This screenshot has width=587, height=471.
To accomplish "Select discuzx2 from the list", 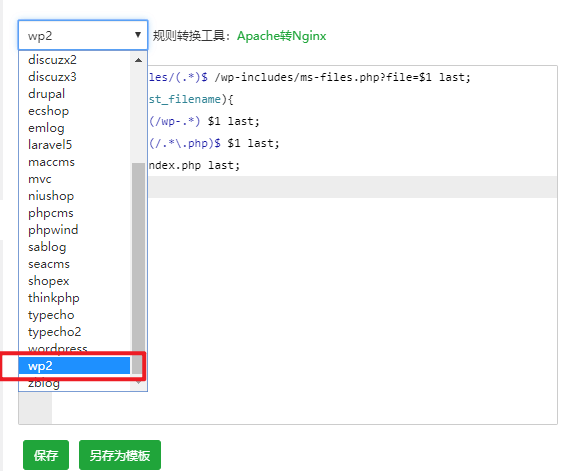I will (x=75, y=60).
